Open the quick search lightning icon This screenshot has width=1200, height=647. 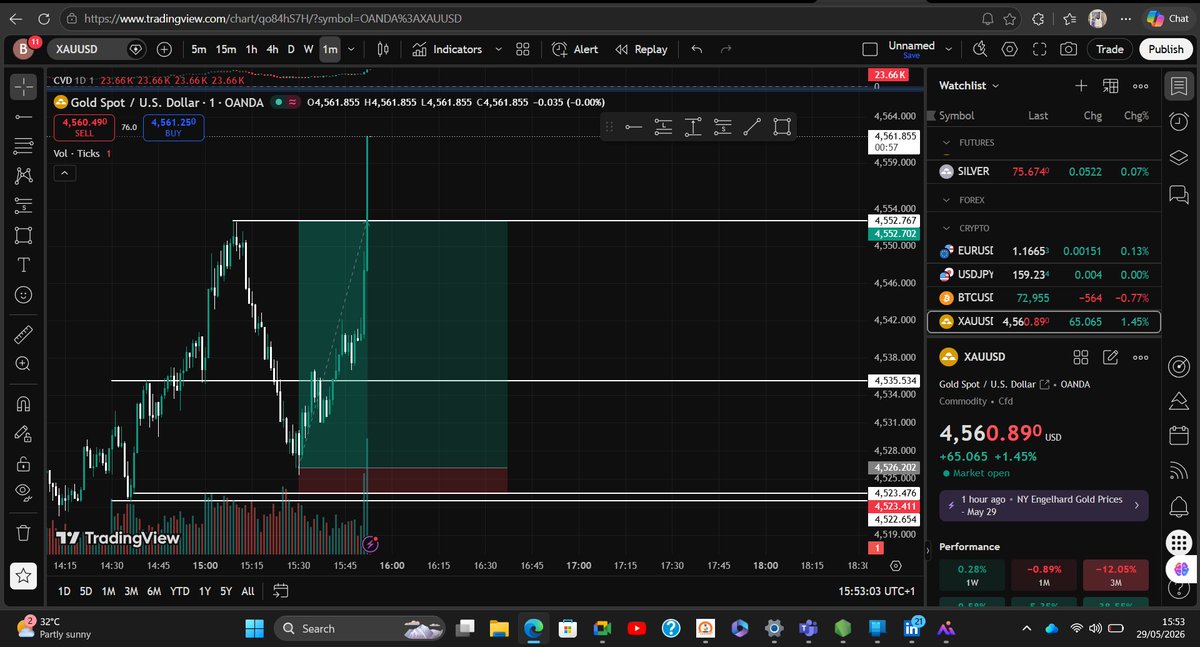(979, 49)
